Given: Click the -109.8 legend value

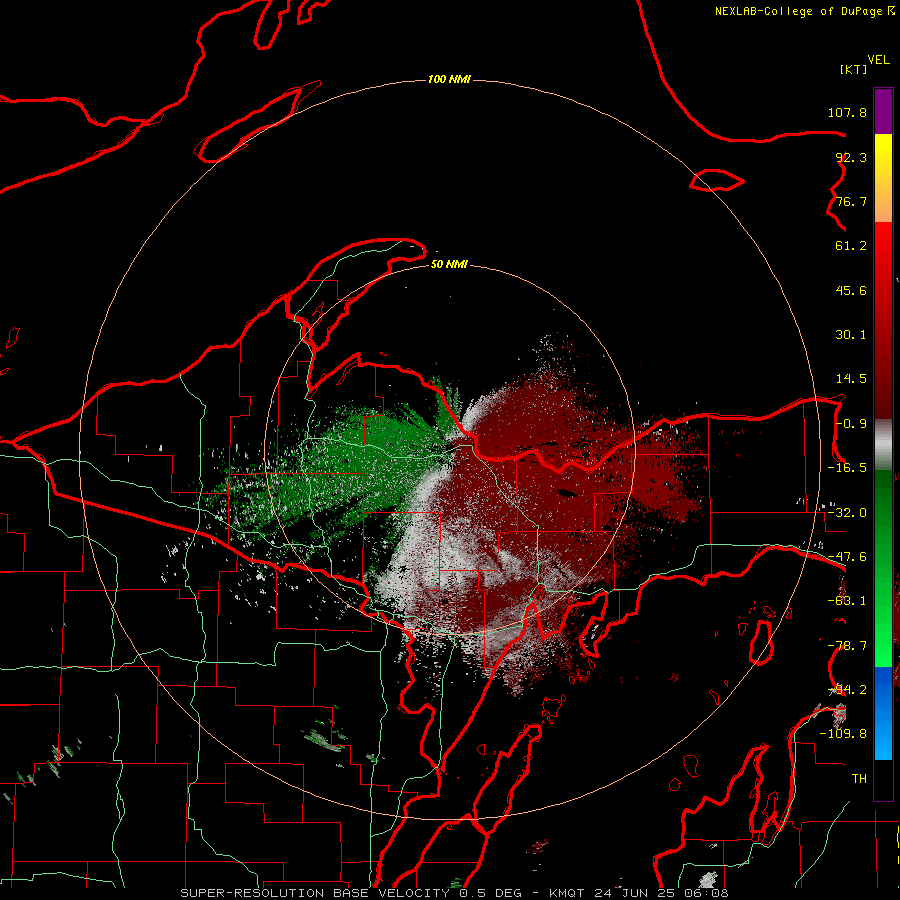Looking at the screenshot, I should [x=843, y=734].
